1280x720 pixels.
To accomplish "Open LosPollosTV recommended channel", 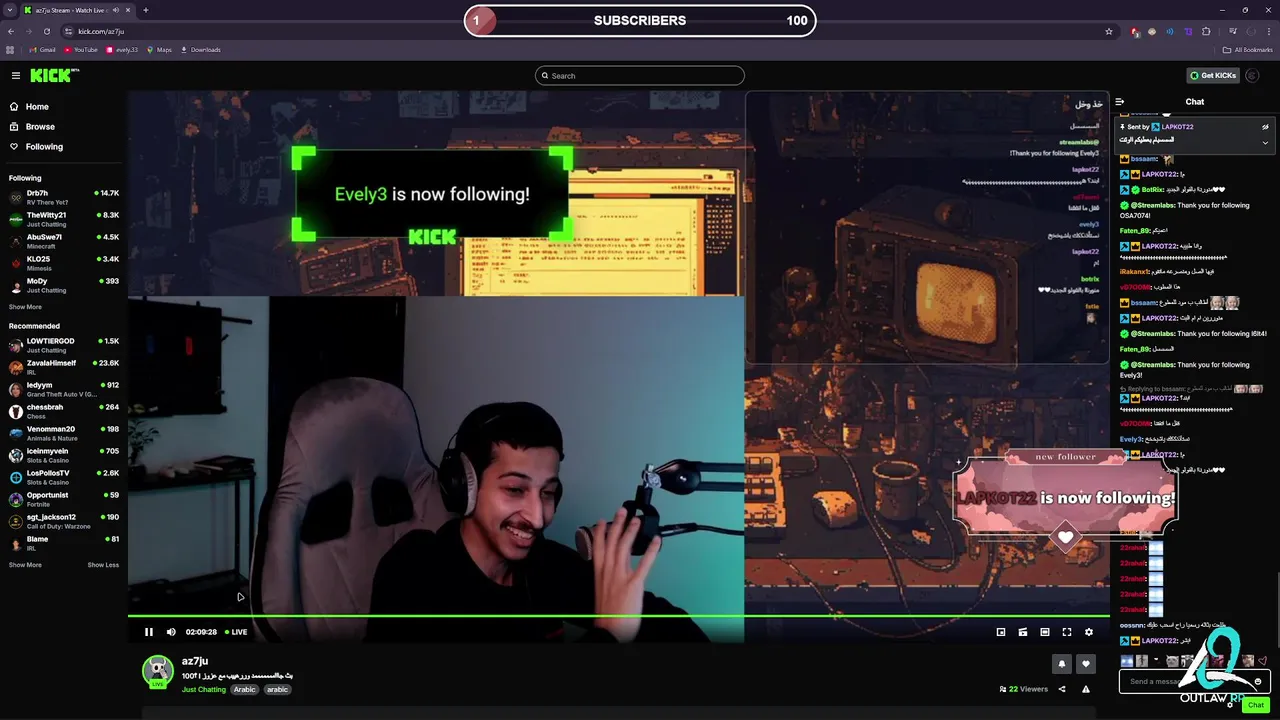I will [64, 477].
